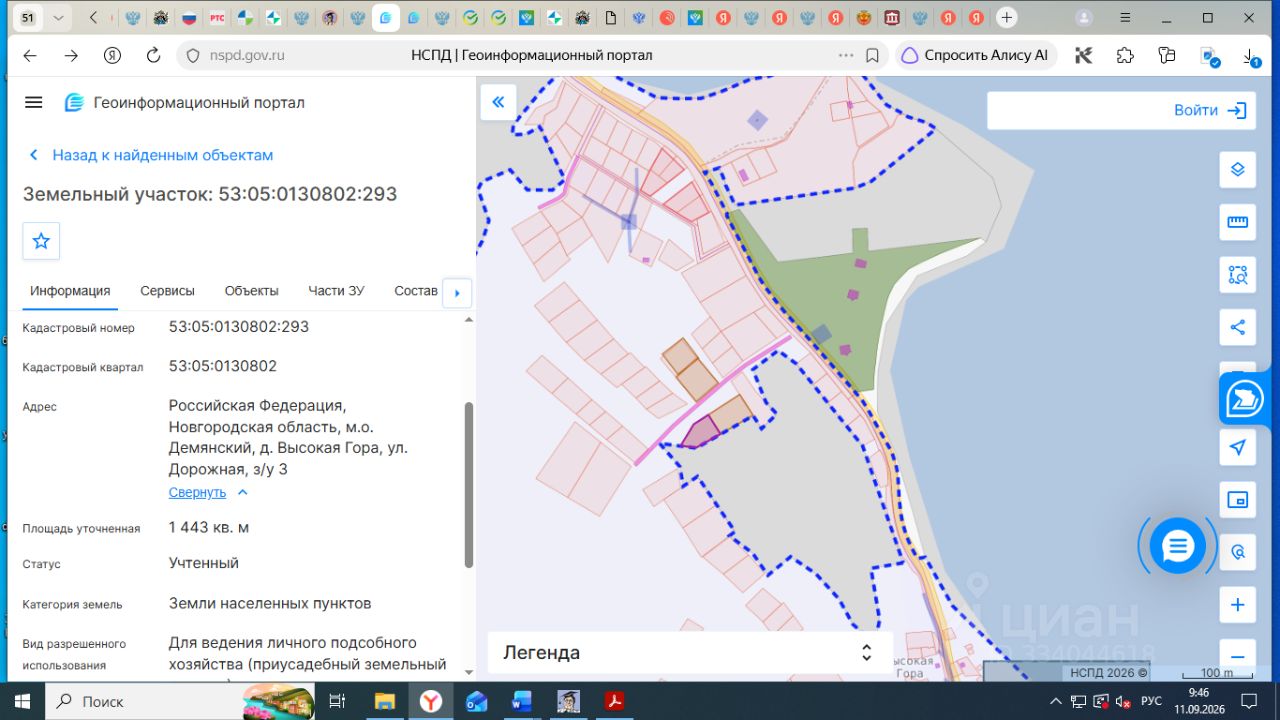Click the info panel vertical scrollbar

coord(468,485)
